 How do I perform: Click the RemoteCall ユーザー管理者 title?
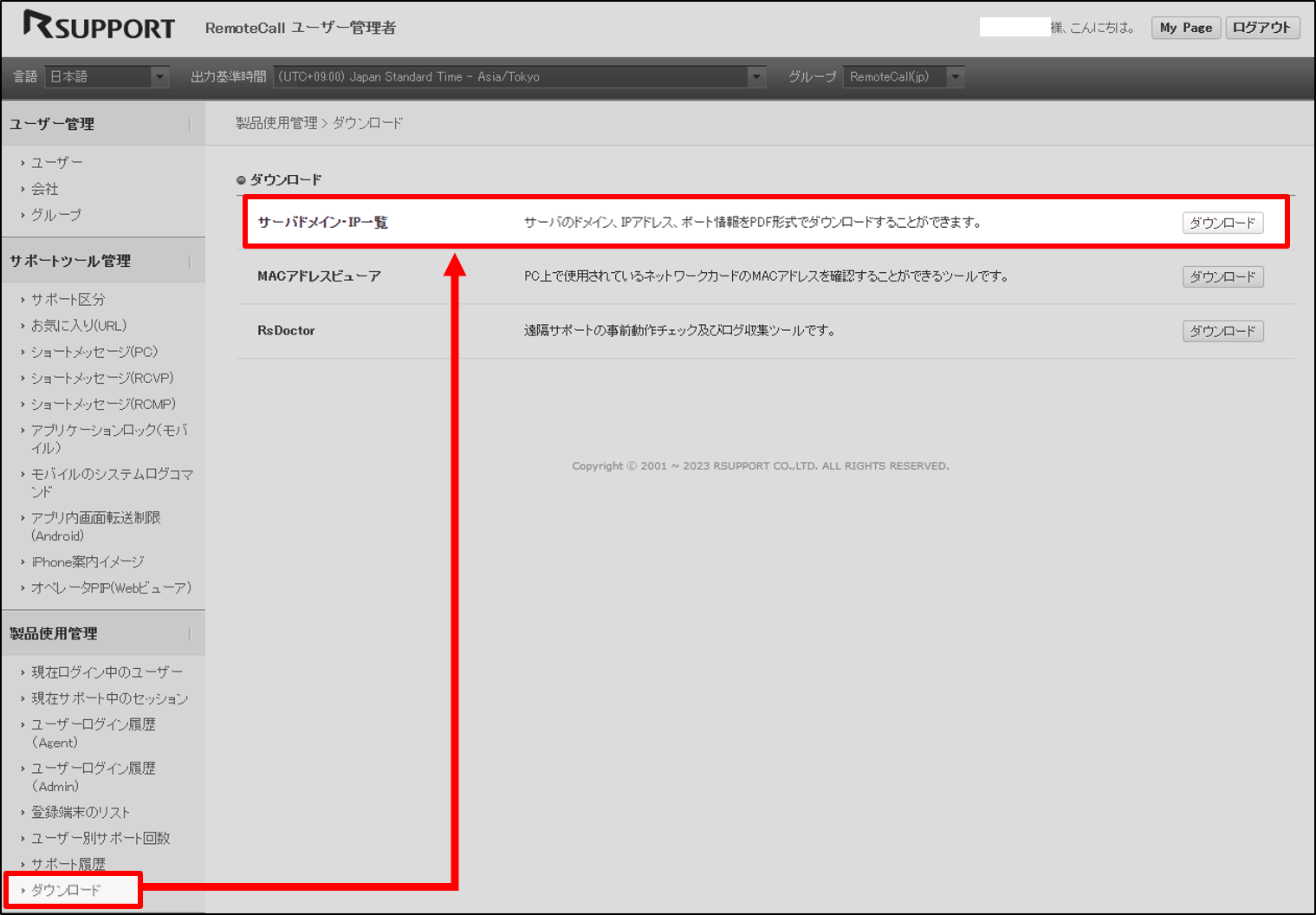click(301, 28)
